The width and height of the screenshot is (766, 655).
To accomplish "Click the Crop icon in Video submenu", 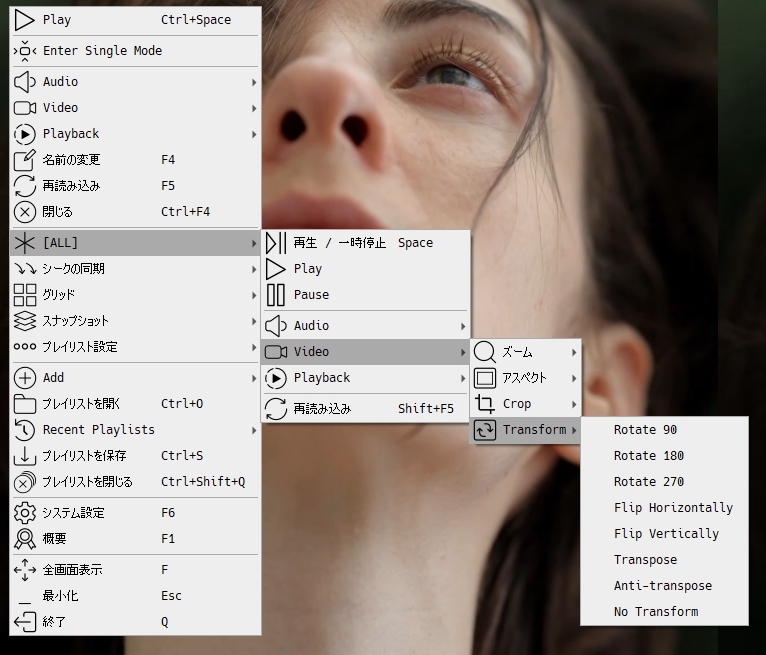I will coord(485,404).
